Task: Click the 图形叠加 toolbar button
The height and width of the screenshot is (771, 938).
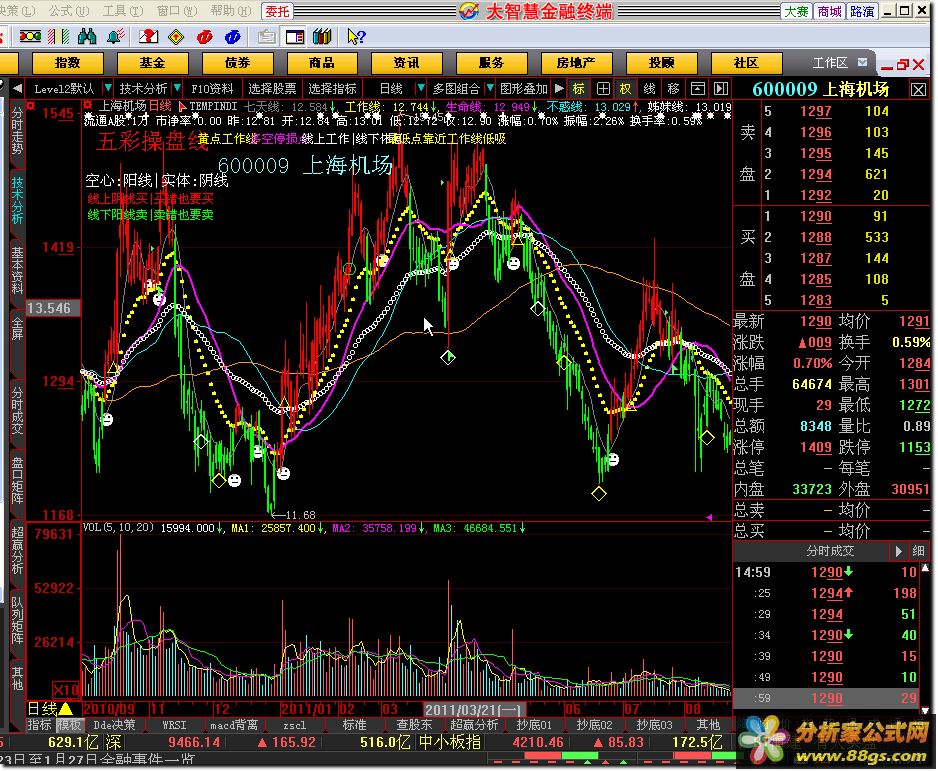Action: pos(523,89)
